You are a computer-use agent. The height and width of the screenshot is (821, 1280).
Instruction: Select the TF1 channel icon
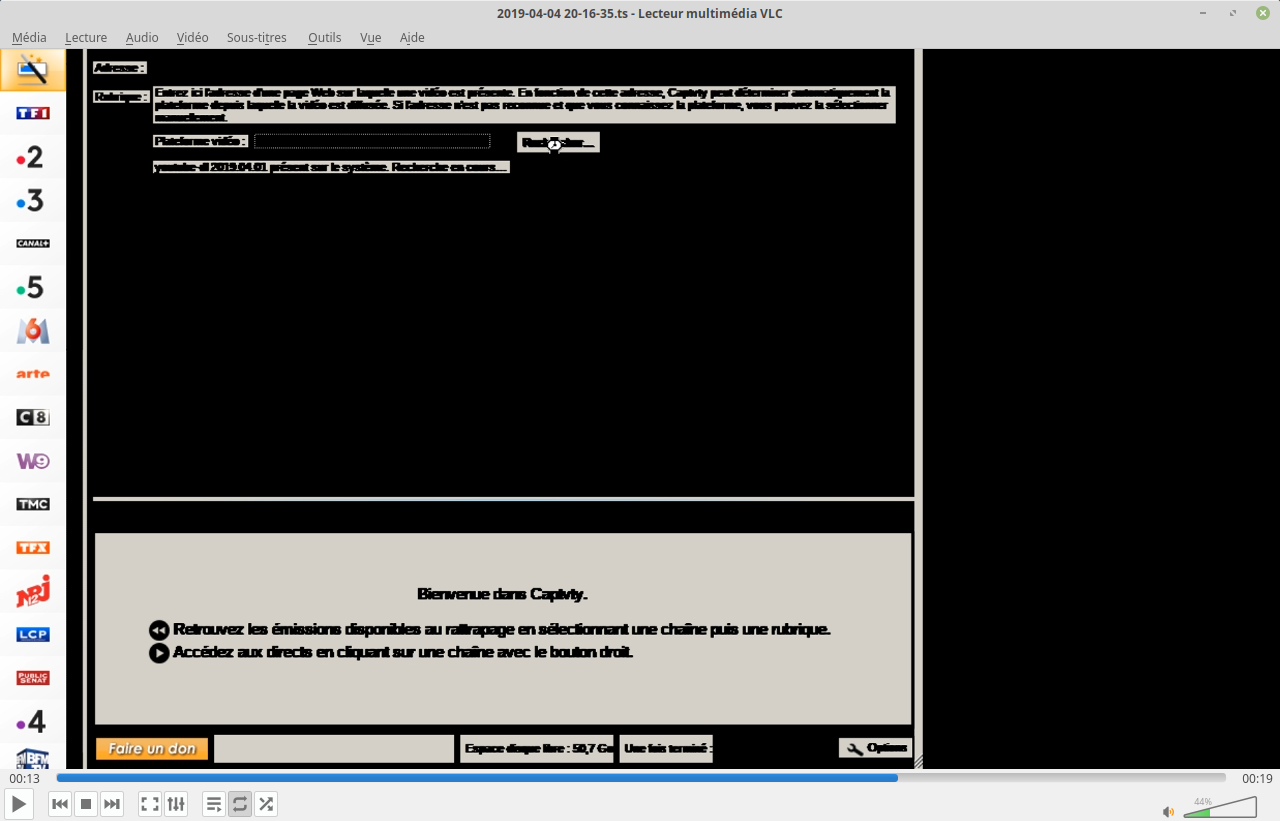[32, 113]
